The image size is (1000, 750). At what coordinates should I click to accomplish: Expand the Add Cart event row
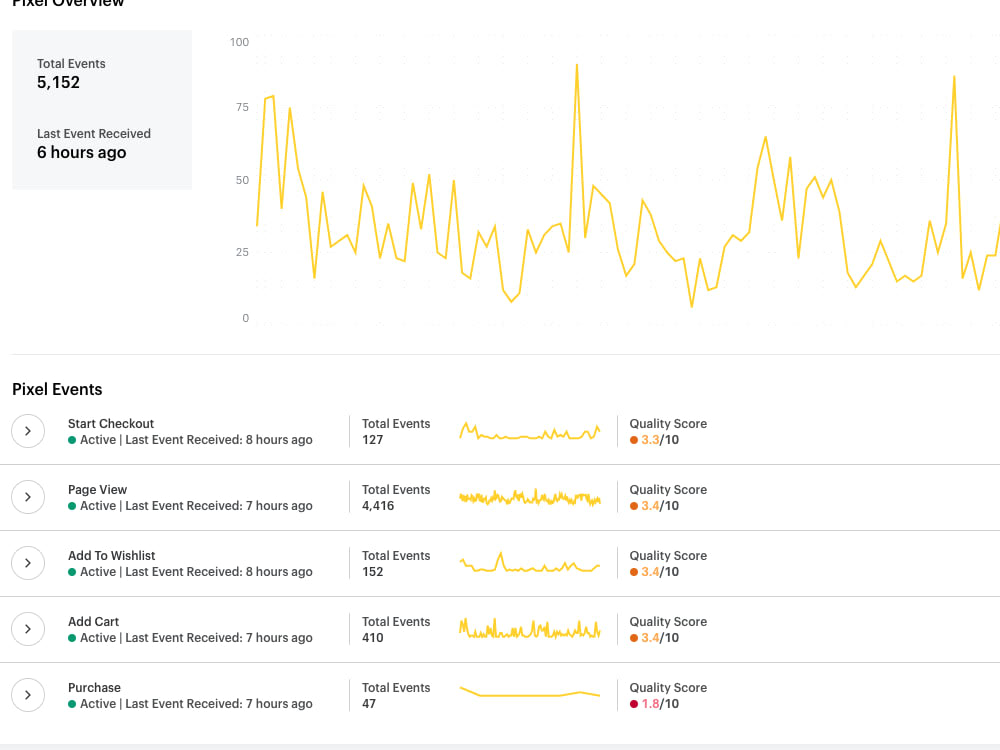(x=28, y=629)
